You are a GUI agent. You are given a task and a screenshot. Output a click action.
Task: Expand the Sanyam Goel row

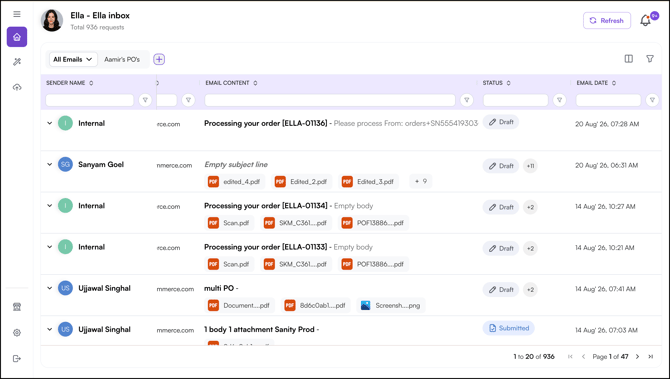(x=50, y=165)
